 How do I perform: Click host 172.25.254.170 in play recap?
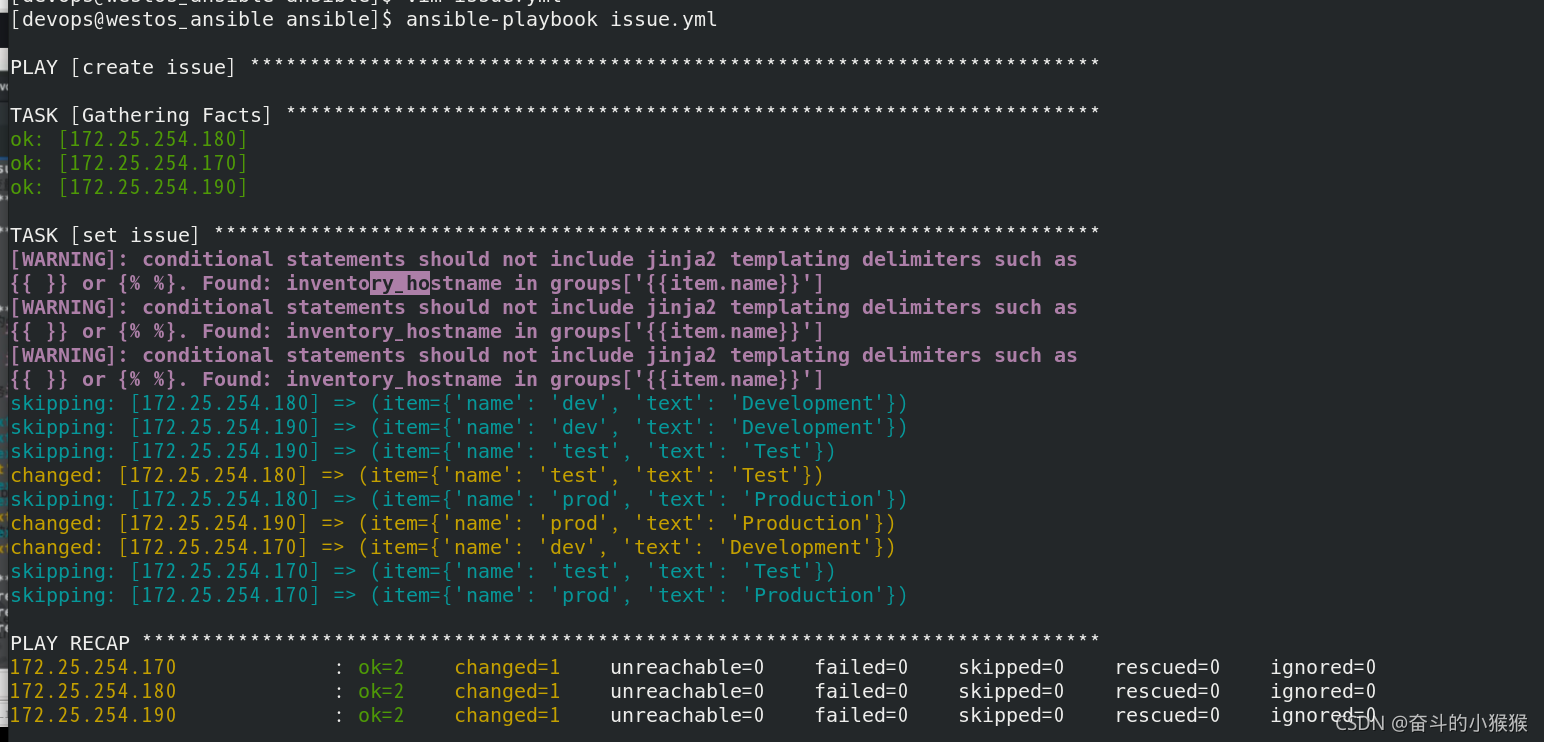(93, 668)
